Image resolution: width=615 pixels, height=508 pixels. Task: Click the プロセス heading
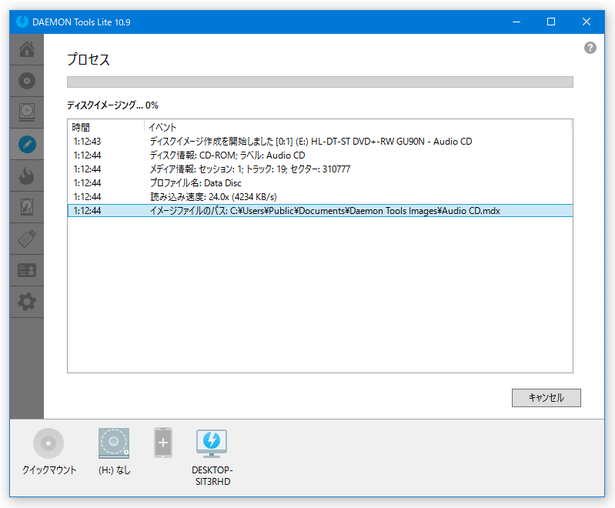[x=88, y=59]
